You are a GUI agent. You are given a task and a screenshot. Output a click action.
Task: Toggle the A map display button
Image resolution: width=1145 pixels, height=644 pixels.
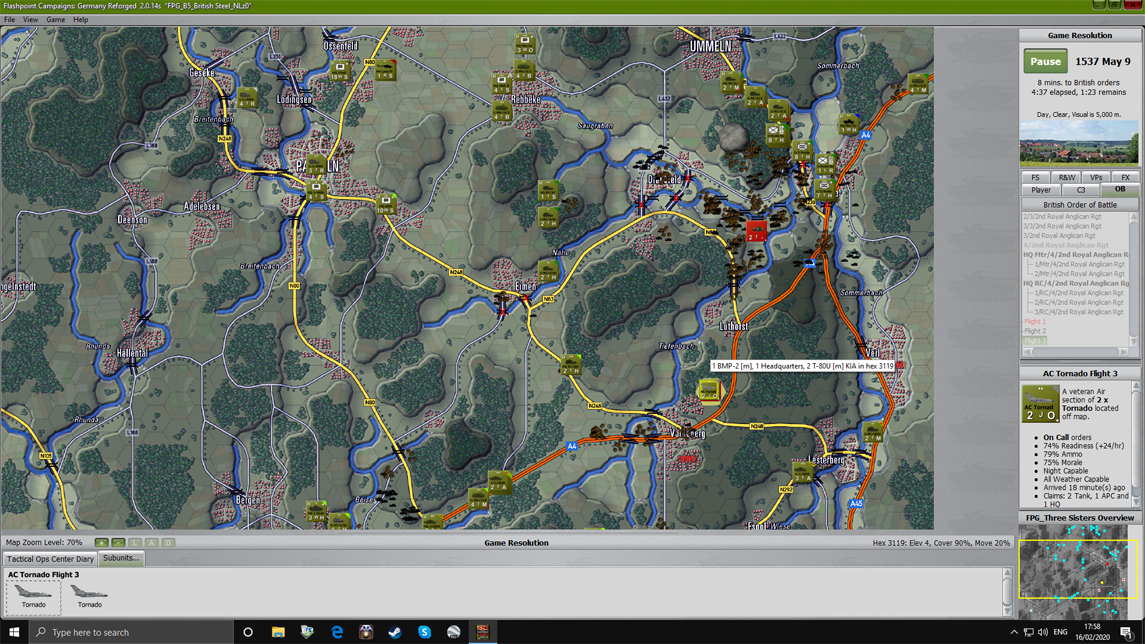click(x=151, y=543)
